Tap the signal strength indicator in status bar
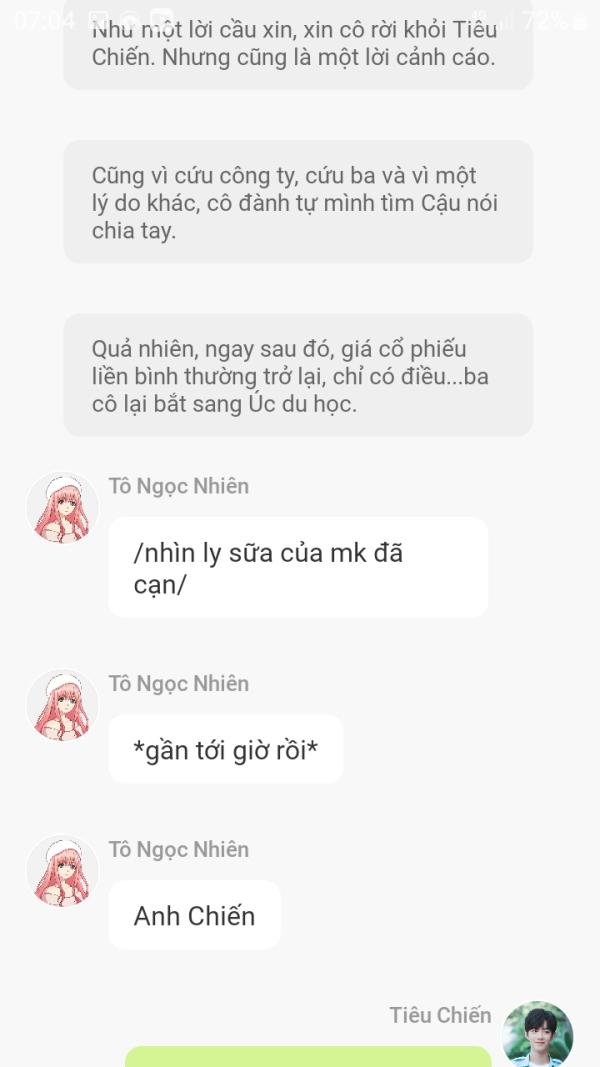The image size is (600, 1067). click(x=503, y=21)
